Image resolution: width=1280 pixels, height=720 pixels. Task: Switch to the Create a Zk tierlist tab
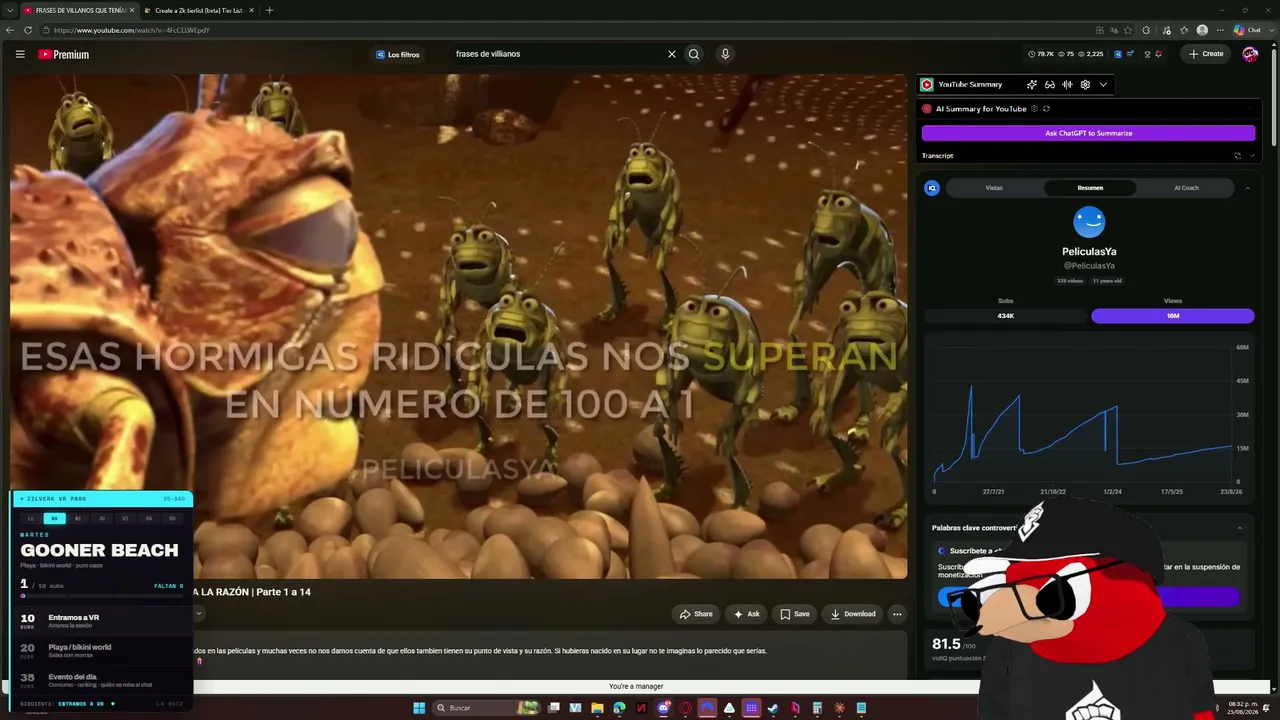198,10
